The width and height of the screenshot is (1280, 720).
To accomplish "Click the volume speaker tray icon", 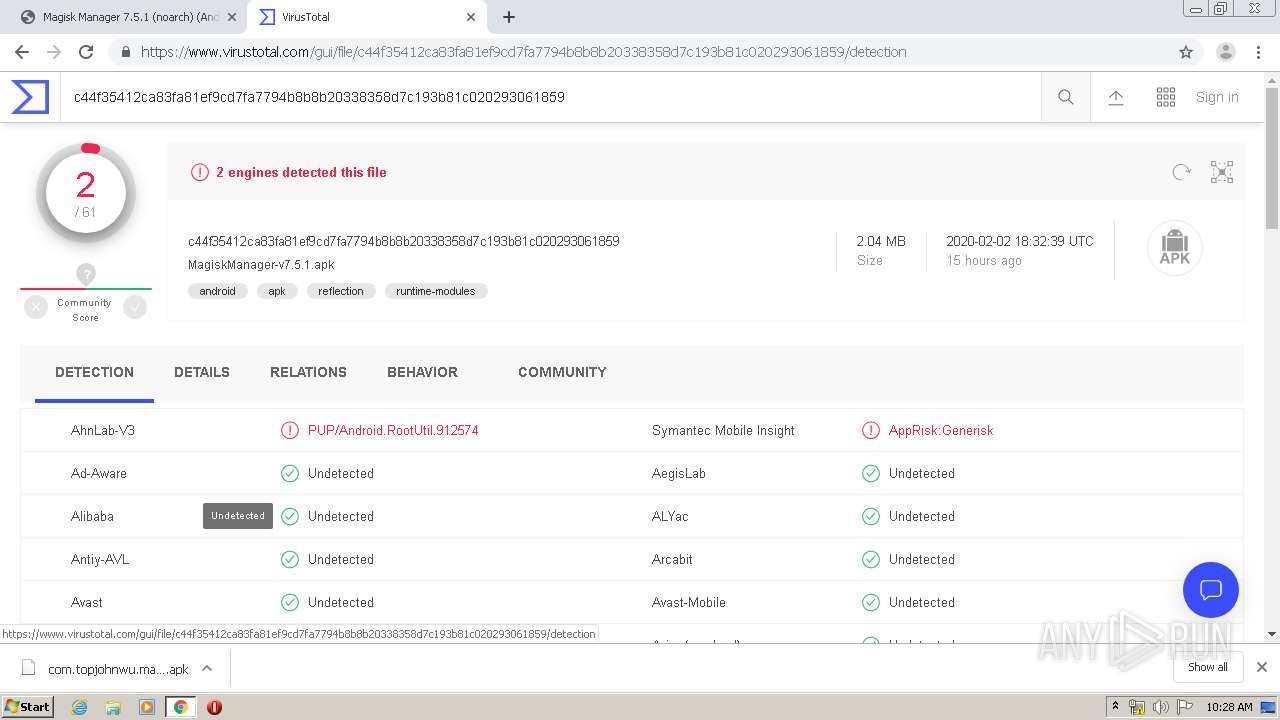I will [x=1161, y=707].
